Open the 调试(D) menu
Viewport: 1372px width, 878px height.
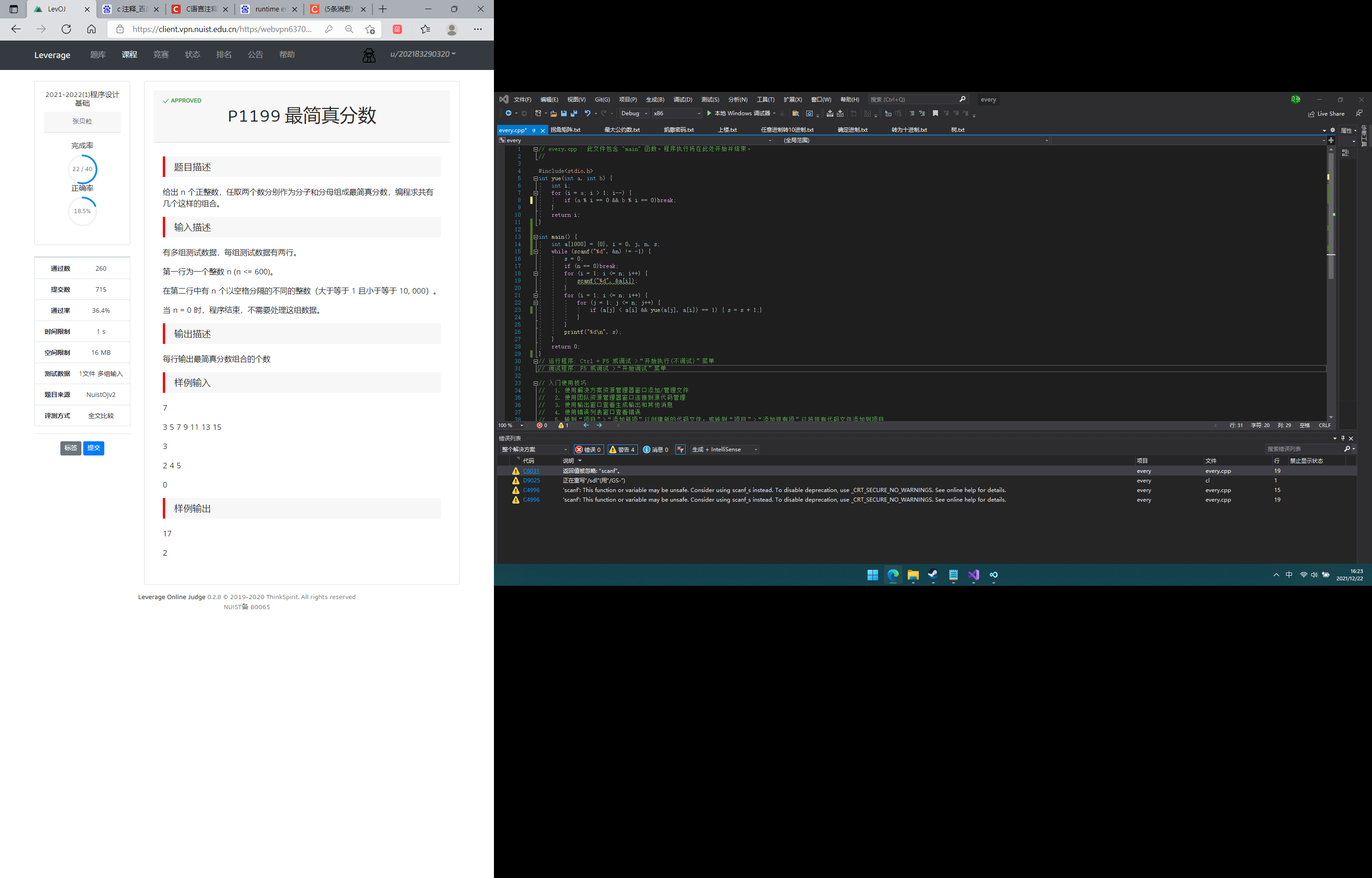coord(682,99)
